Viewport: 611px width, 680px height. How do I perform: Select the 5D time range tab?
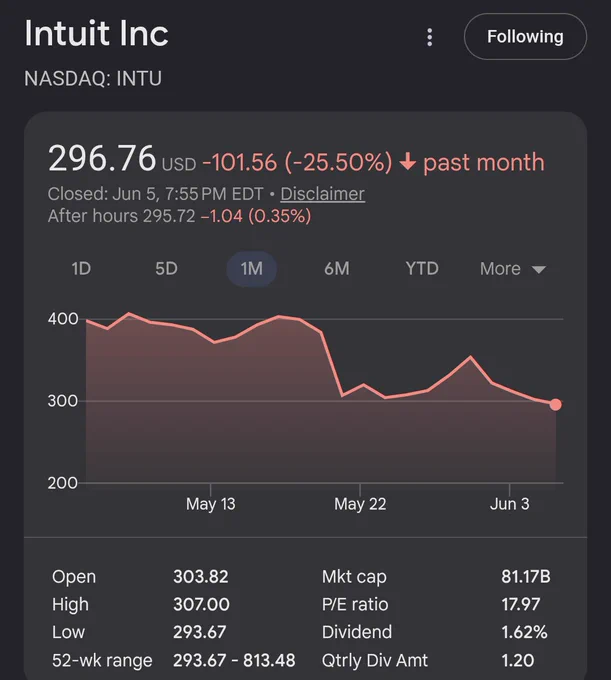click(x=167, y=269)
